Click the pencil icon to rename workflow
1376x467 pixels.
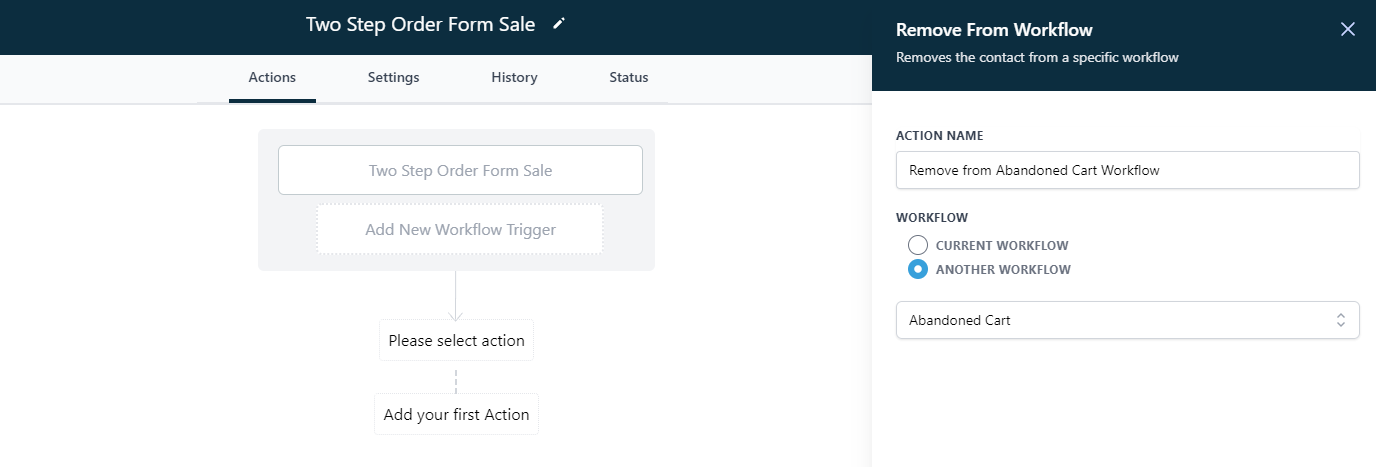[559, 24]
